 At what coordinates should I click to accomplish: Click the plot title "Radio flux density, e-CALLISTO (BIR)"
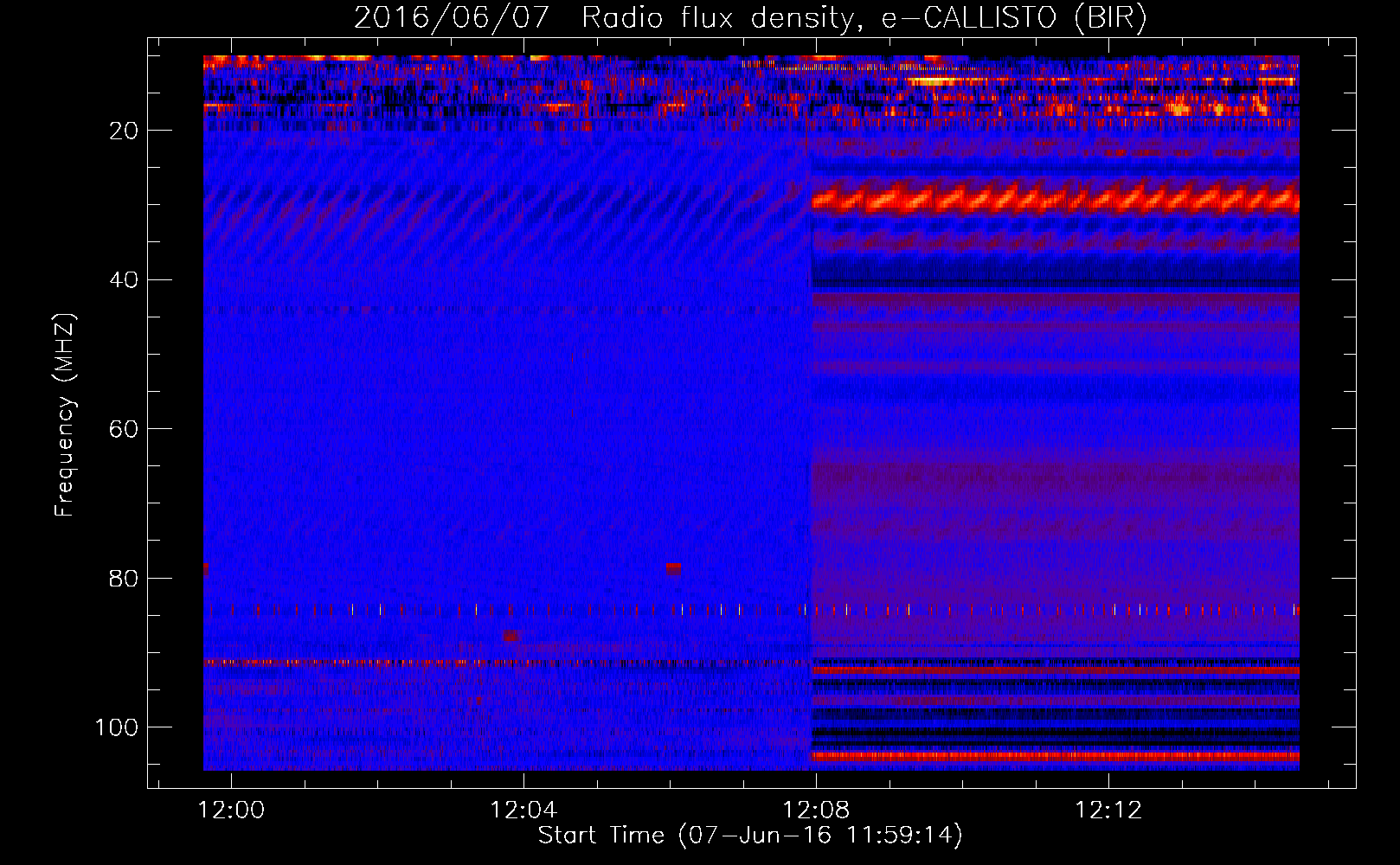pyautogui.click(x=864, y=18)
